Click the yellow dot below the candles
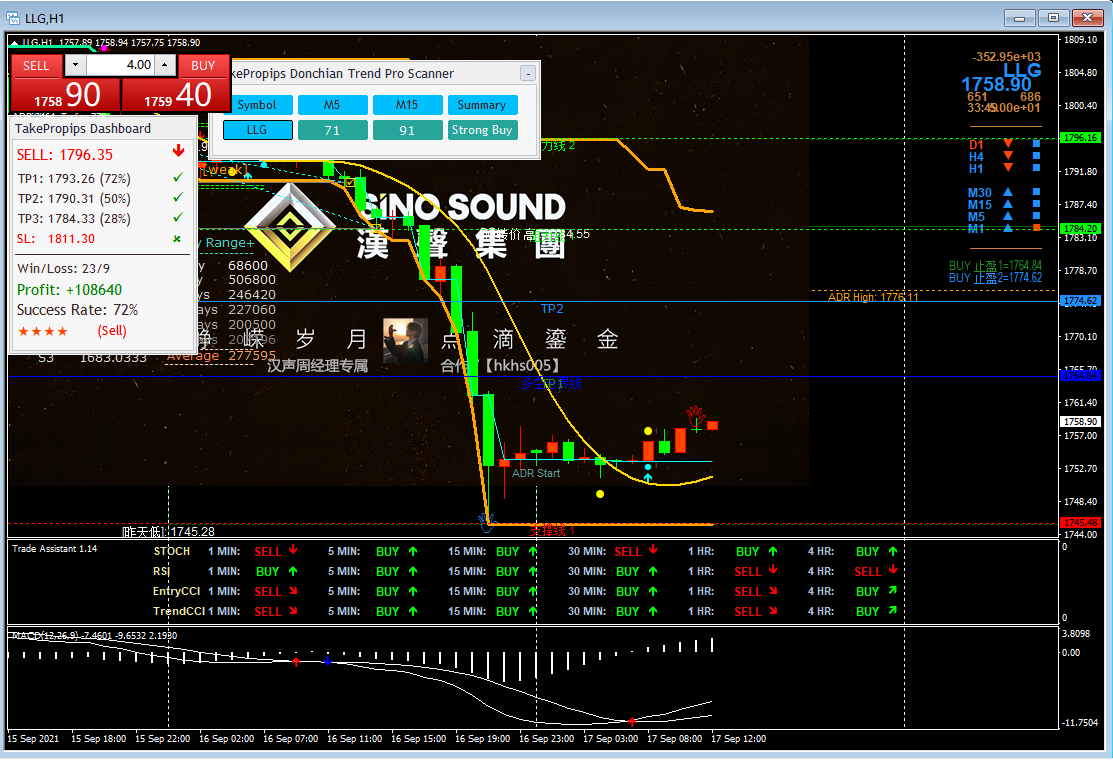The width and height of the screenshot is (1113, 760). coord(600,494)
